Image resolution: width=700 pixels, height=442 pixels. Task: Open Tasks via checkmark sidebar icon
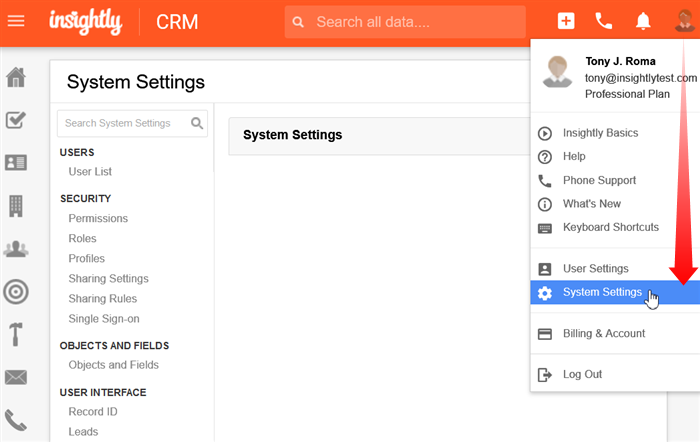click(x=16, y=120)
